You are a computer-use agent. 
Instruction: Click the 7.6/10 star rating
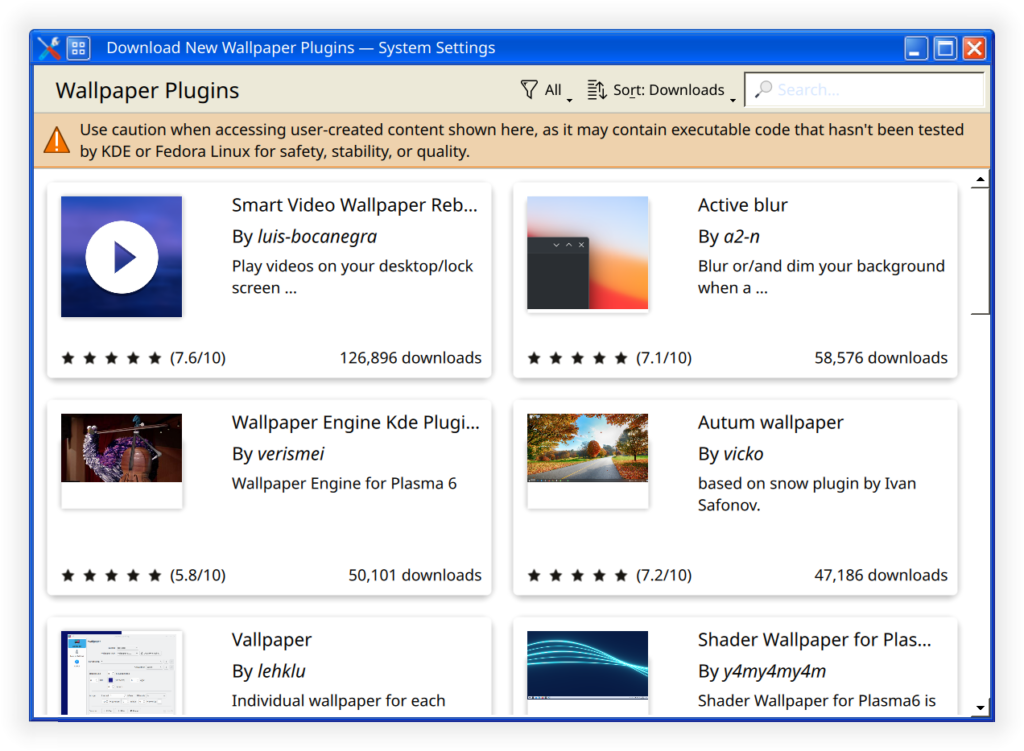click(143, 358)
